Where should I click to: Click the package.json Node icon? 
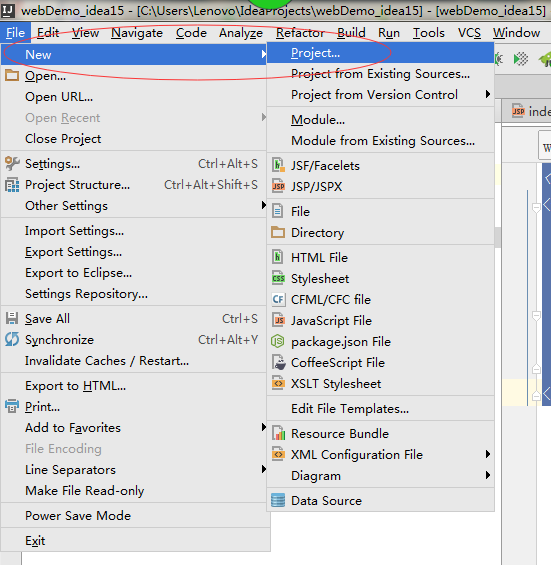(278, 341)
